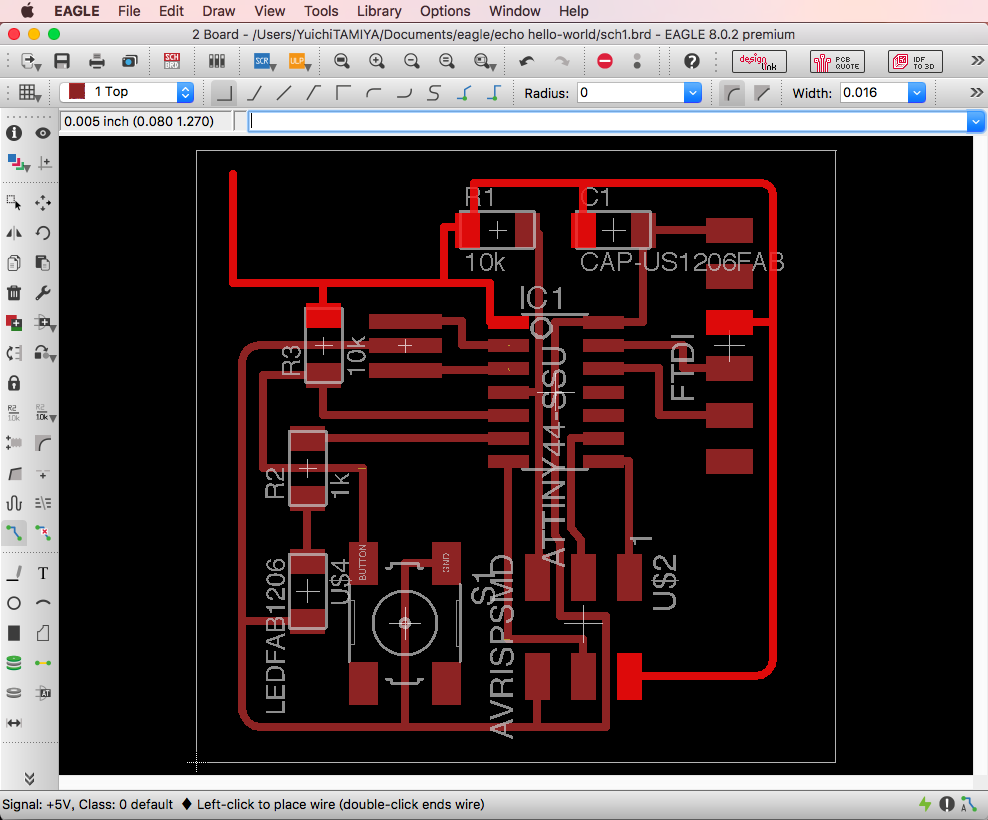Click the Save board icon

click(x=62, y=61)
